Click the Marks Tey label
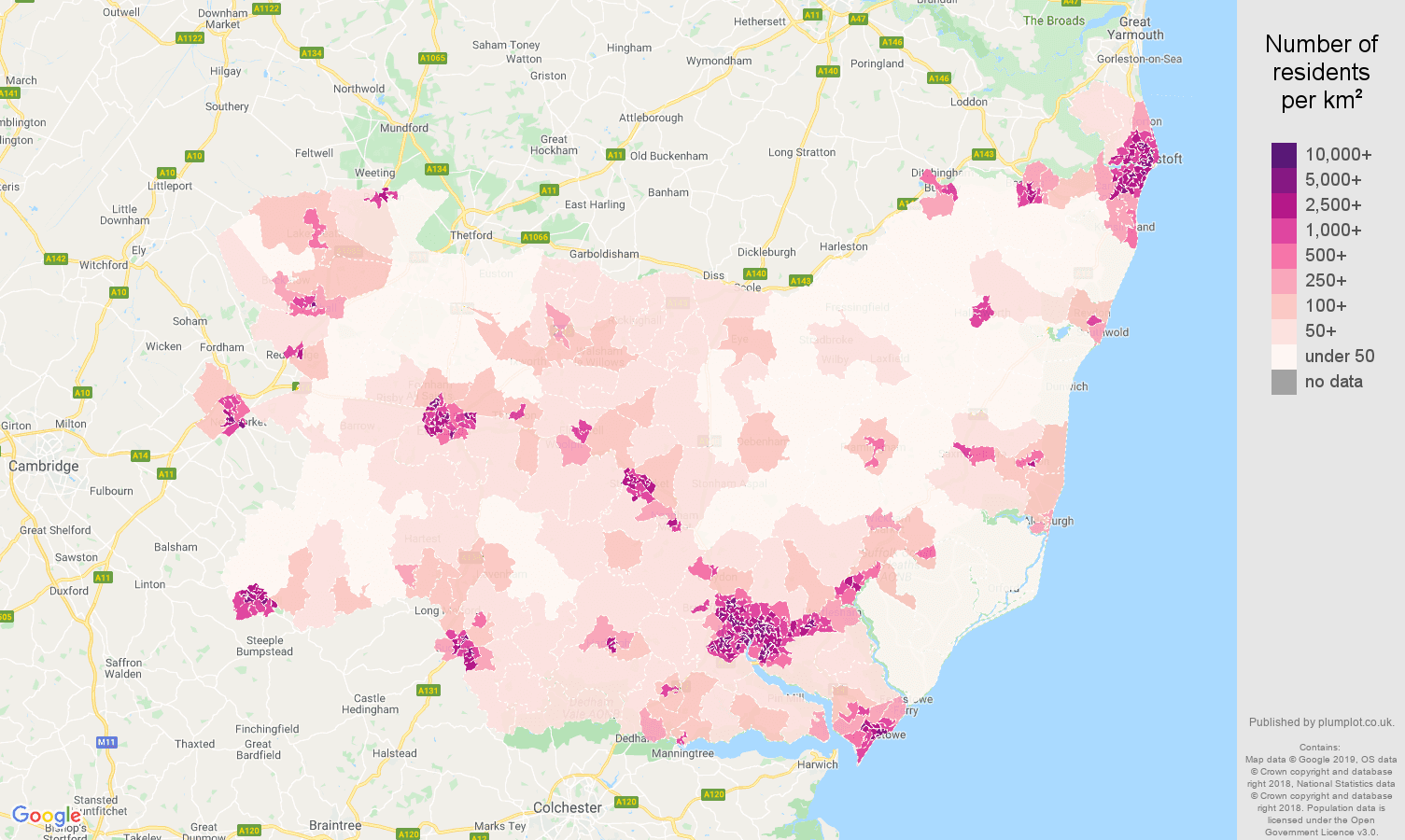The height and width of the screenshot is (840, 1405). pos(499,826)
